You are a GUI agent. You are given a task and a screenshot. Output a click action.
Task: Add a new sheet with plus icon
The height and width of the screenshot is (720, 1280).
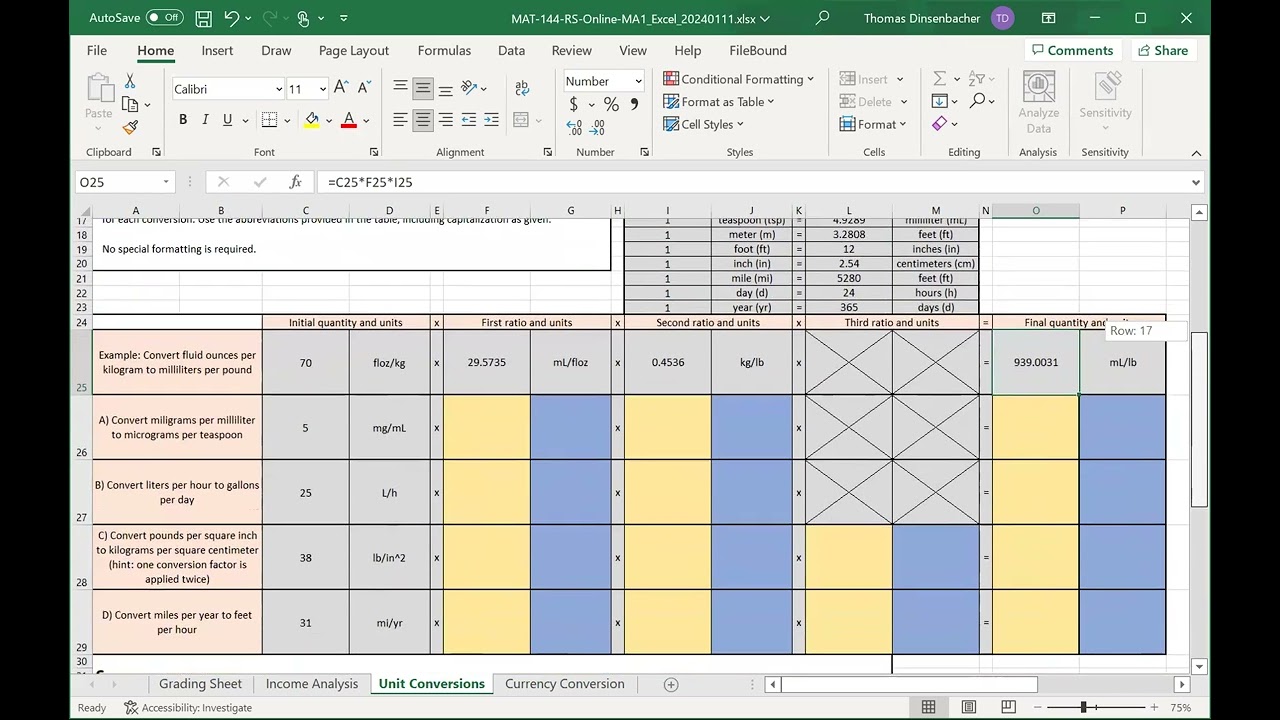[671, 684]
